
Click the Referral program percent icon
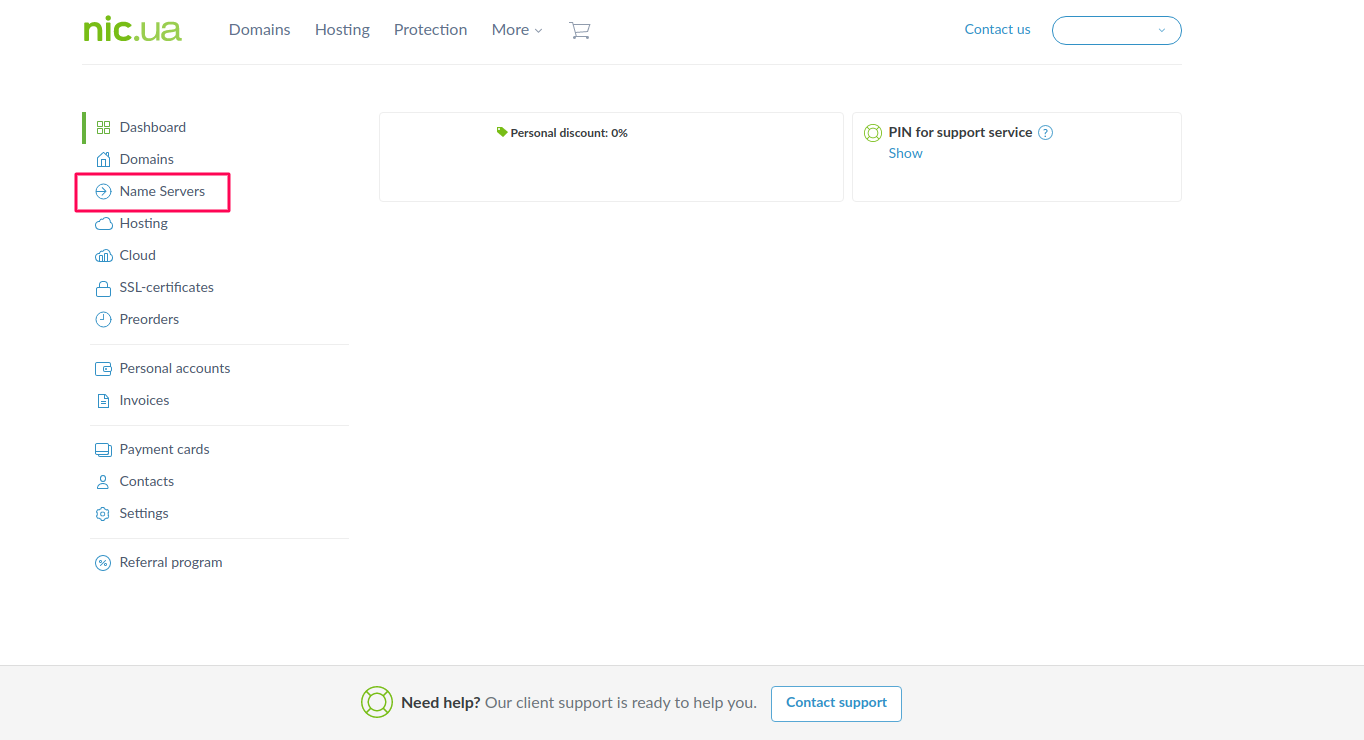click(x=103, y=562)
